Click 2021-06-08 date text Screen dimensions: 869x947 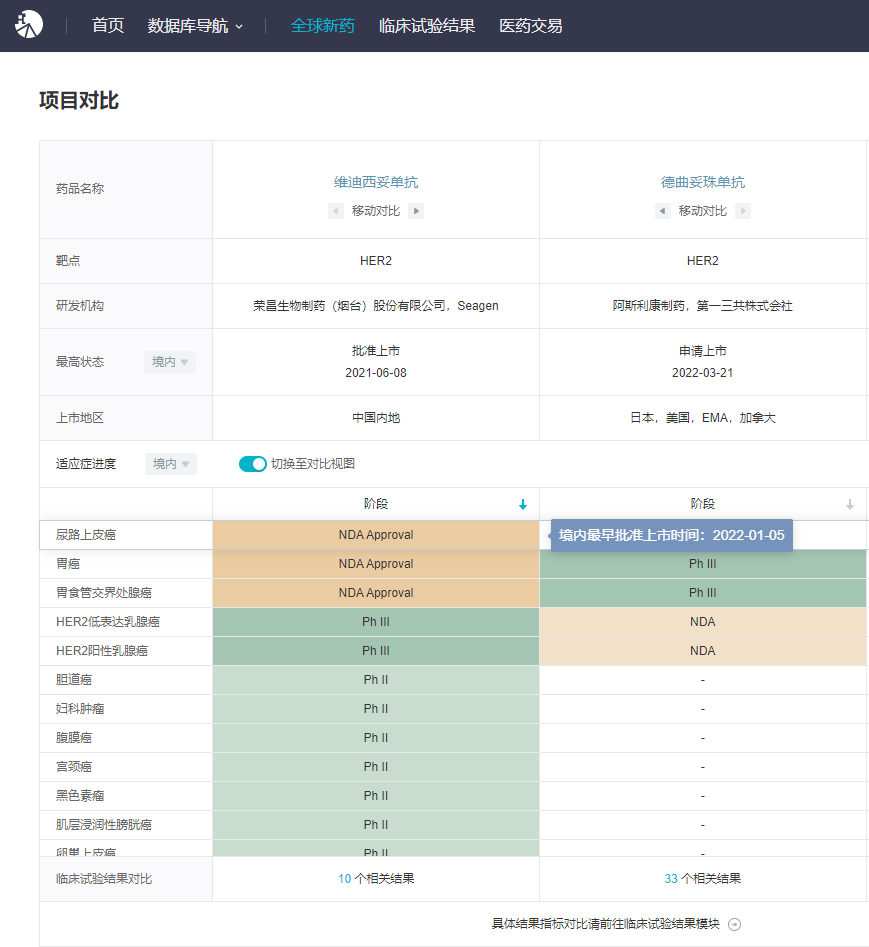(x=376, y=373)
